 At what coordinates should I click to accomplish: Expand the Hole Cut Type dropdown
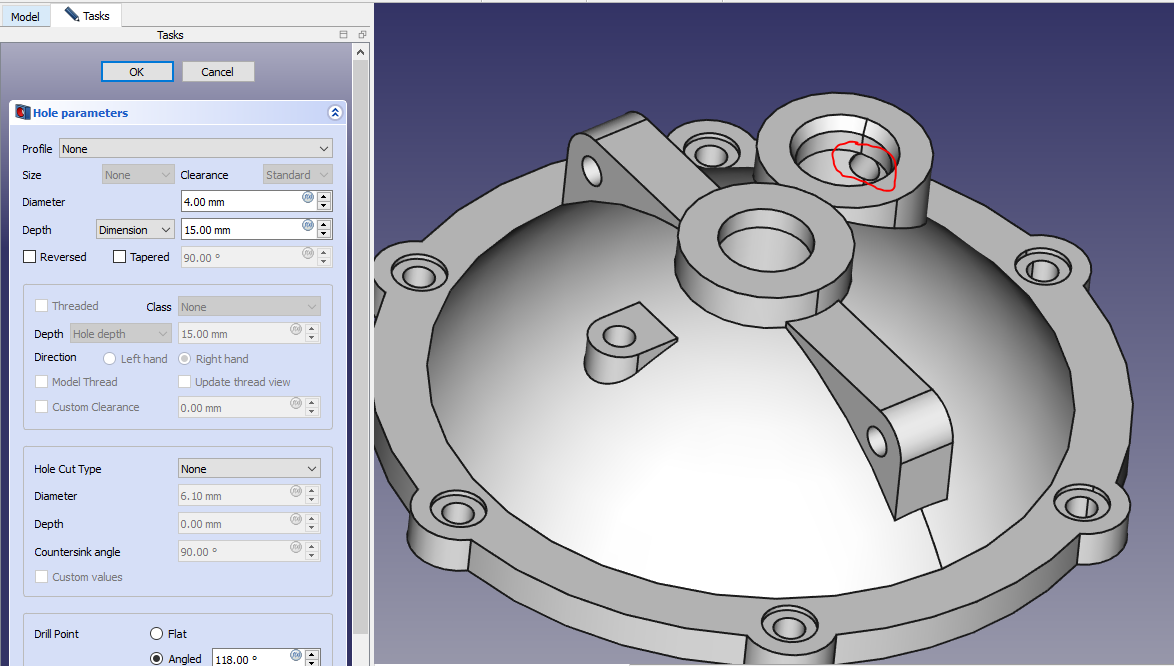[x=249, y=469]
